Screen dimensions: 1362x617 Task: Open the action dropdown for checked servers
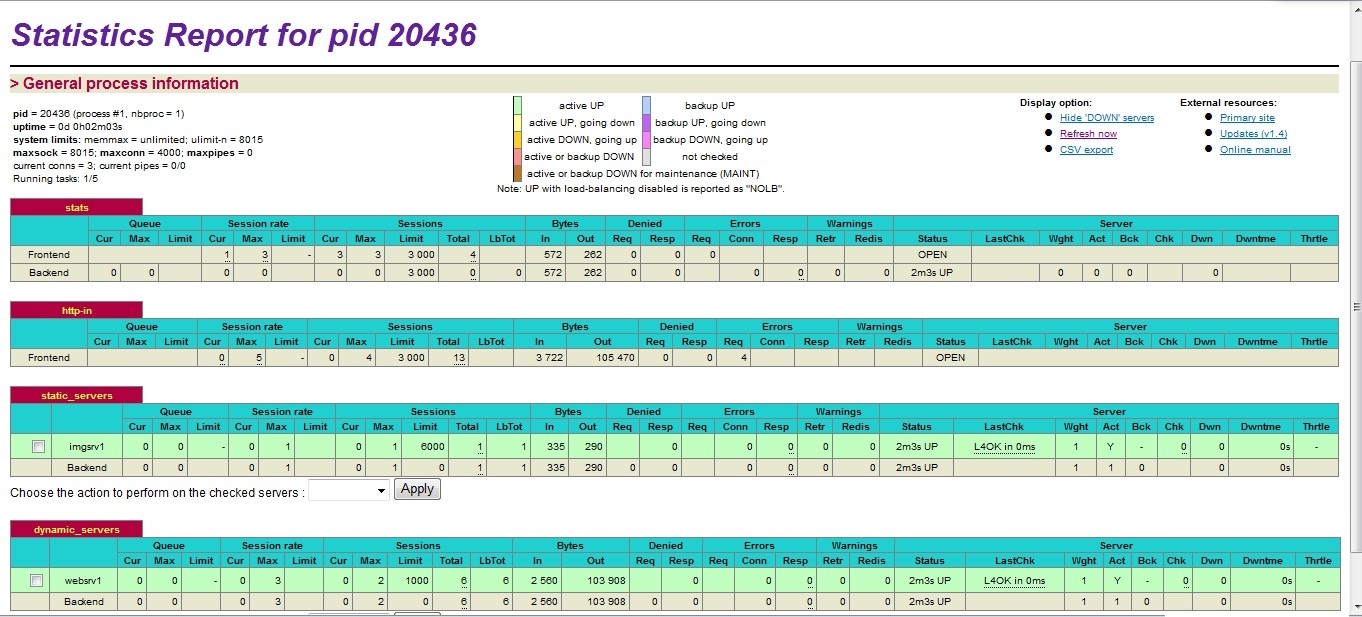point(349,490)
